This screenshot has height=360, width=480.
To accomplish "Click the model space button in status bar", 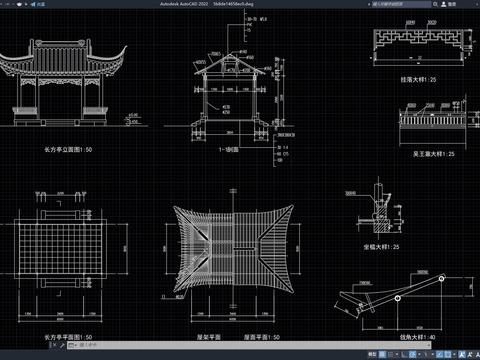I will (x=372, y=354).
